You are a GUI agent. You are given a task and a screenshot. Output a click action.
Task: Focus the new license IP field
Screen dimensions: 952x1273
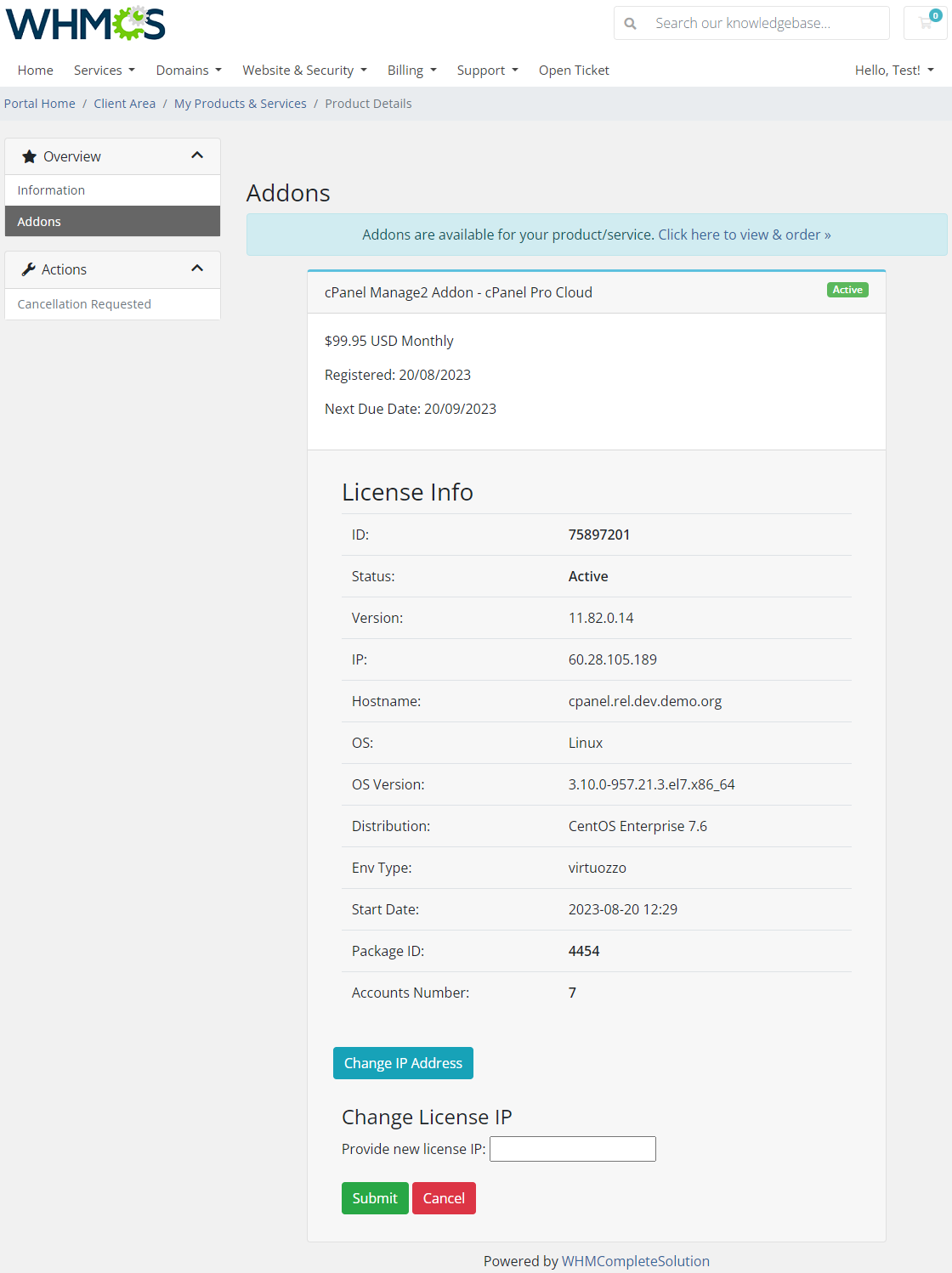[x=572, y=1149]
